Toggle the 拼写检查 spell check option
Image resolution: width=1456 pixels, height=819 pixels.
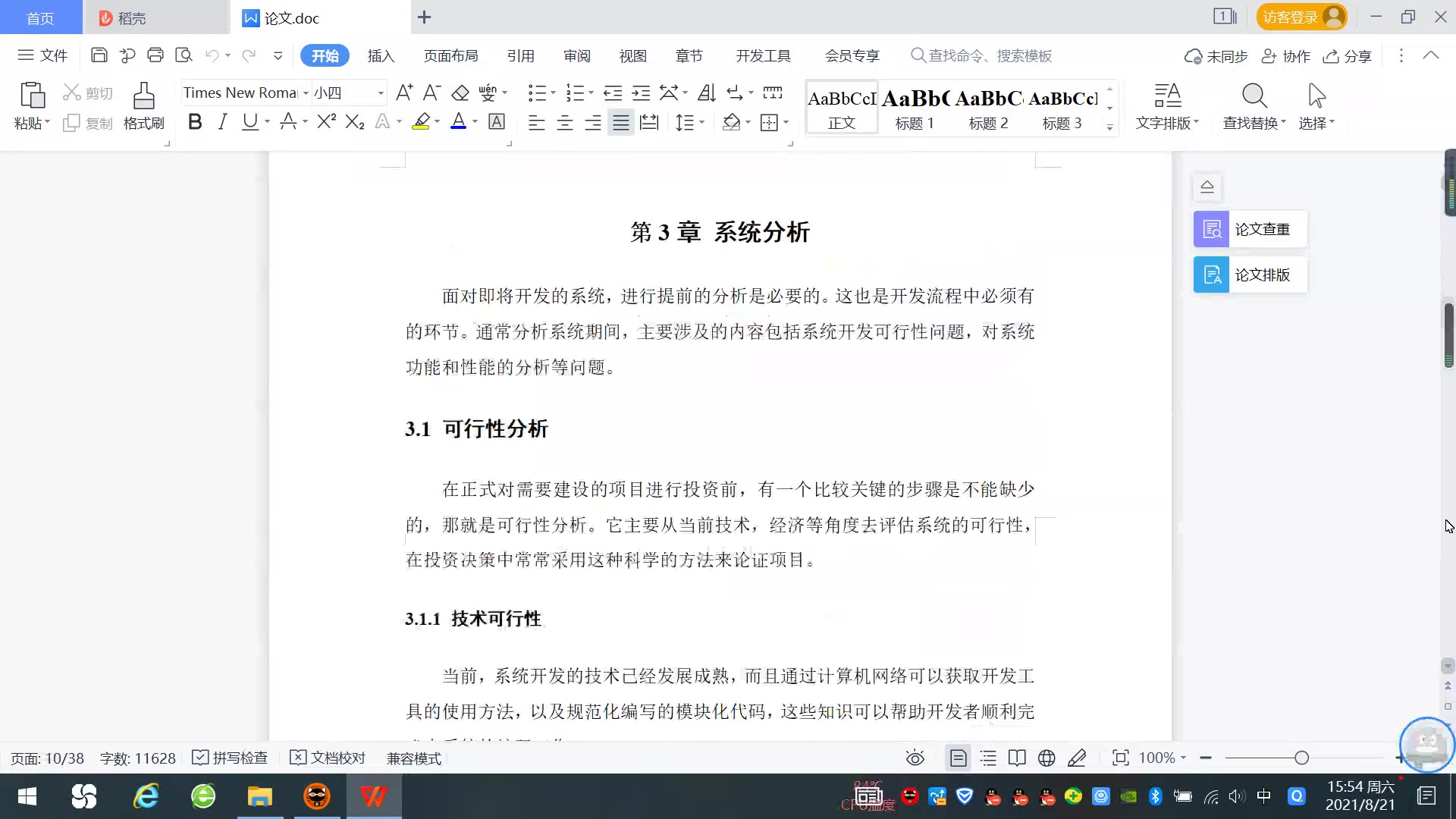coord(231,758)
